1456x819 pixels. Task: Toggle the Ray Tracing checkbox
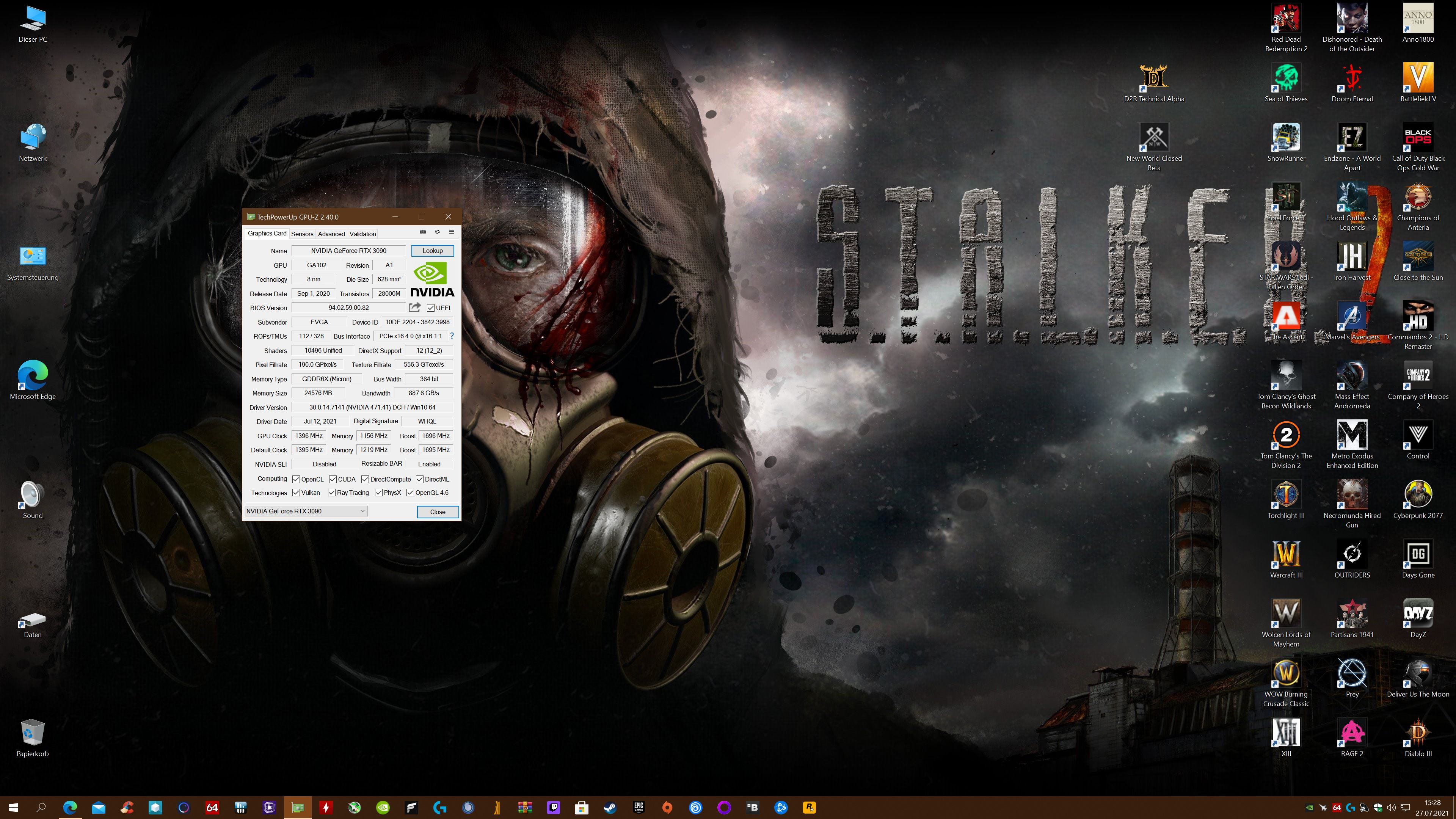pos(332,492)
